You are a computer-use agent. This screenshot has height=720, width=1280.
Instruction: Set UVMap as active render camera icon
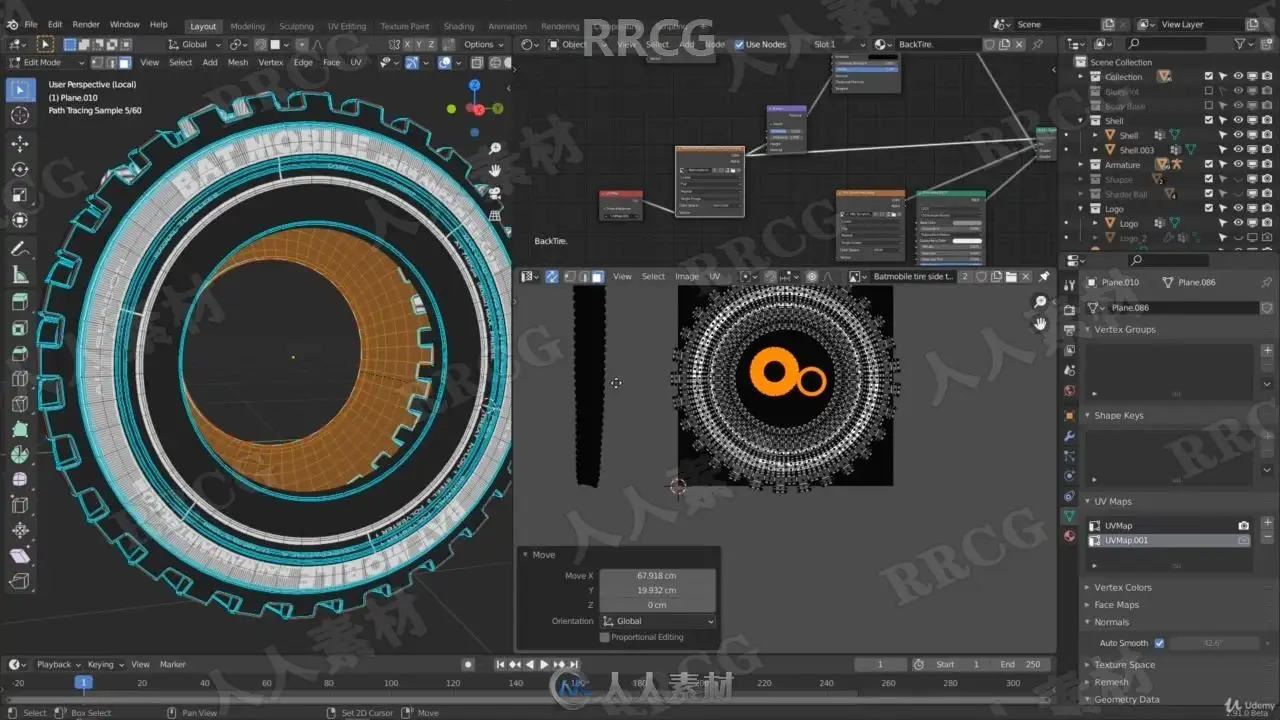[x=1243, y=525]
